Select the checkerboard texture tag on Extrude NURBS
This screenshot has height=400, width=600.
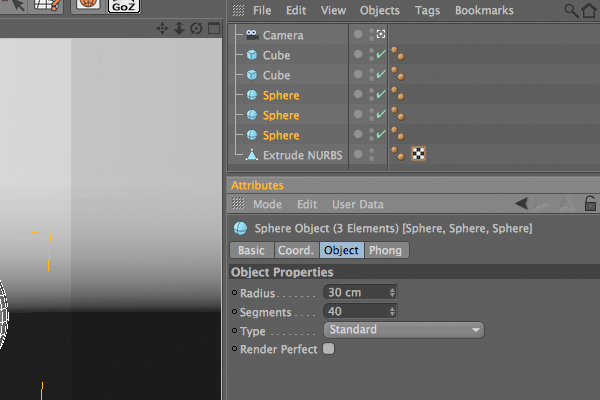418,154
